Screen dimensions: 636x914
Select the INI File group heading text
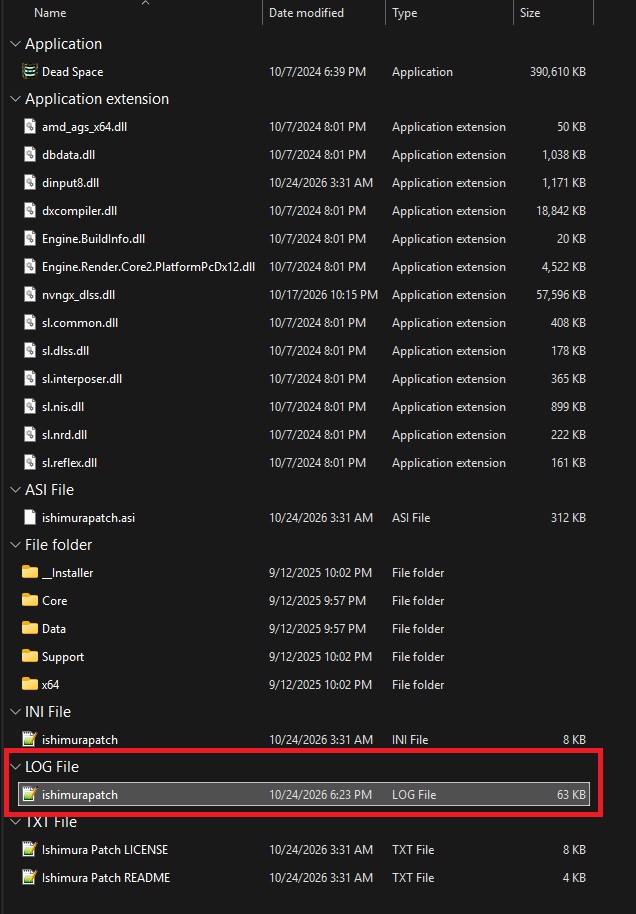coord(48,712)
